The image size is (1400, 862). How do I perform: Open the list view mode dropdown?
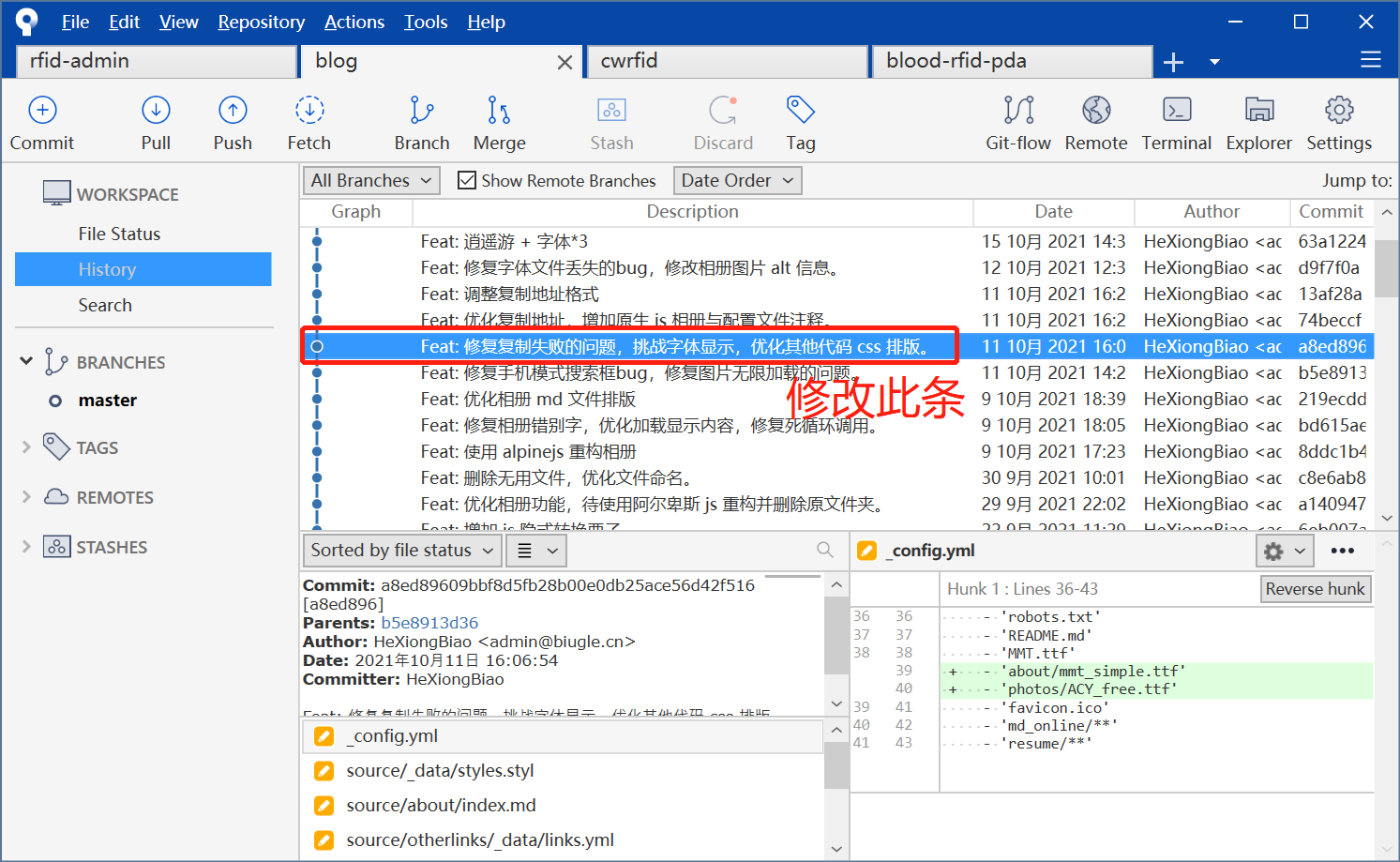(536, 551)
